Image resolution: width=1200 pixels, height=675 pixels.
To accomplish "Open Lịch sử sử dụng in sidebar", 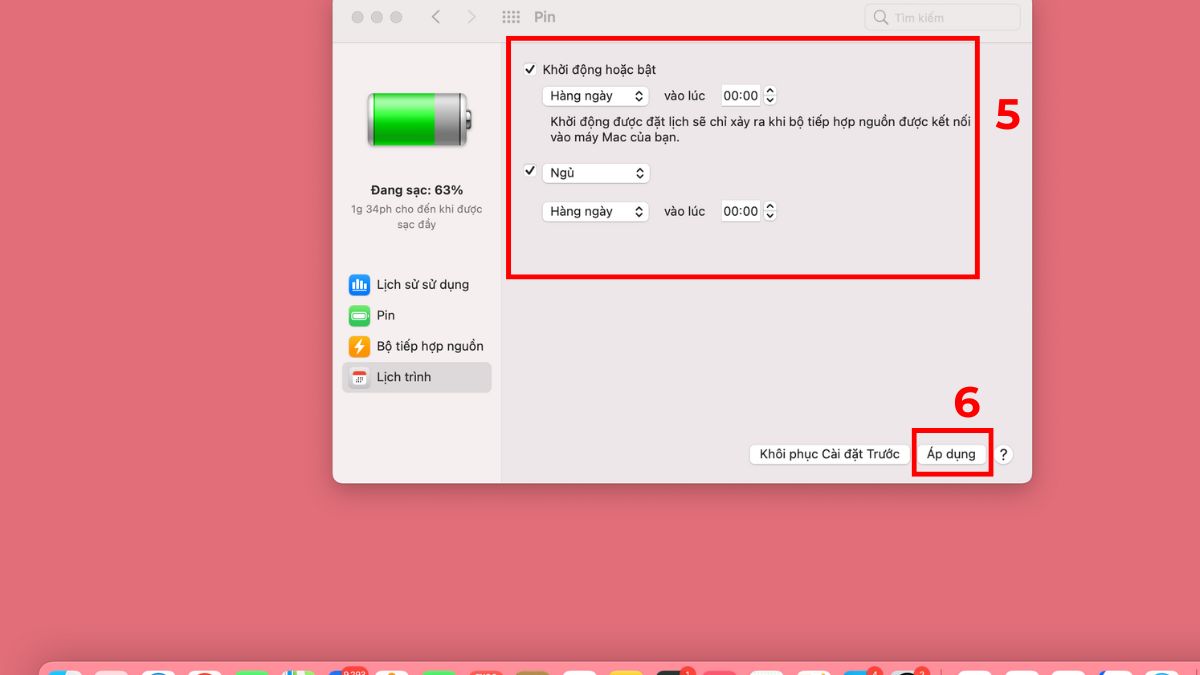I will point(417,285).
